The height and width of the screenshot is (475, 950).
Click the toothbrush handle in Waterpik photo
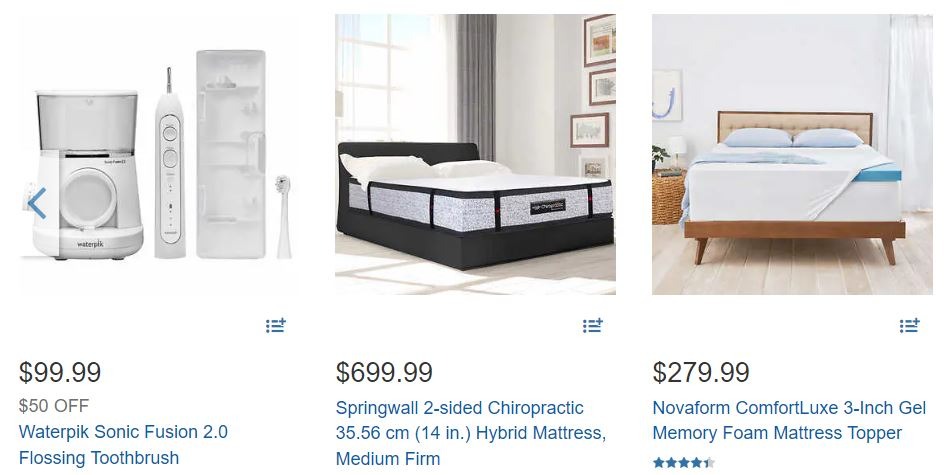170,163
